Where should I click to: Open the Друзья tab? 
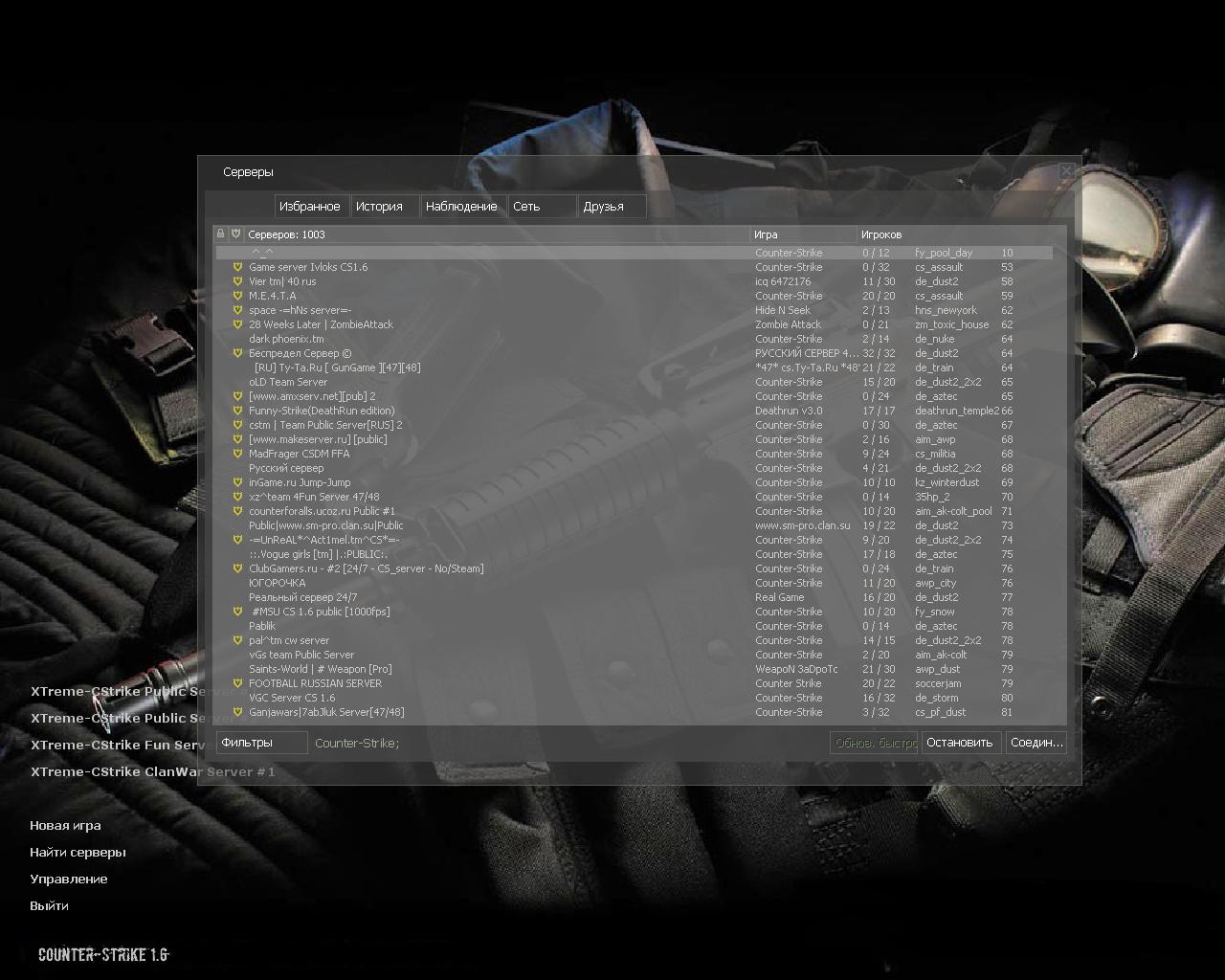coord(603,207)
